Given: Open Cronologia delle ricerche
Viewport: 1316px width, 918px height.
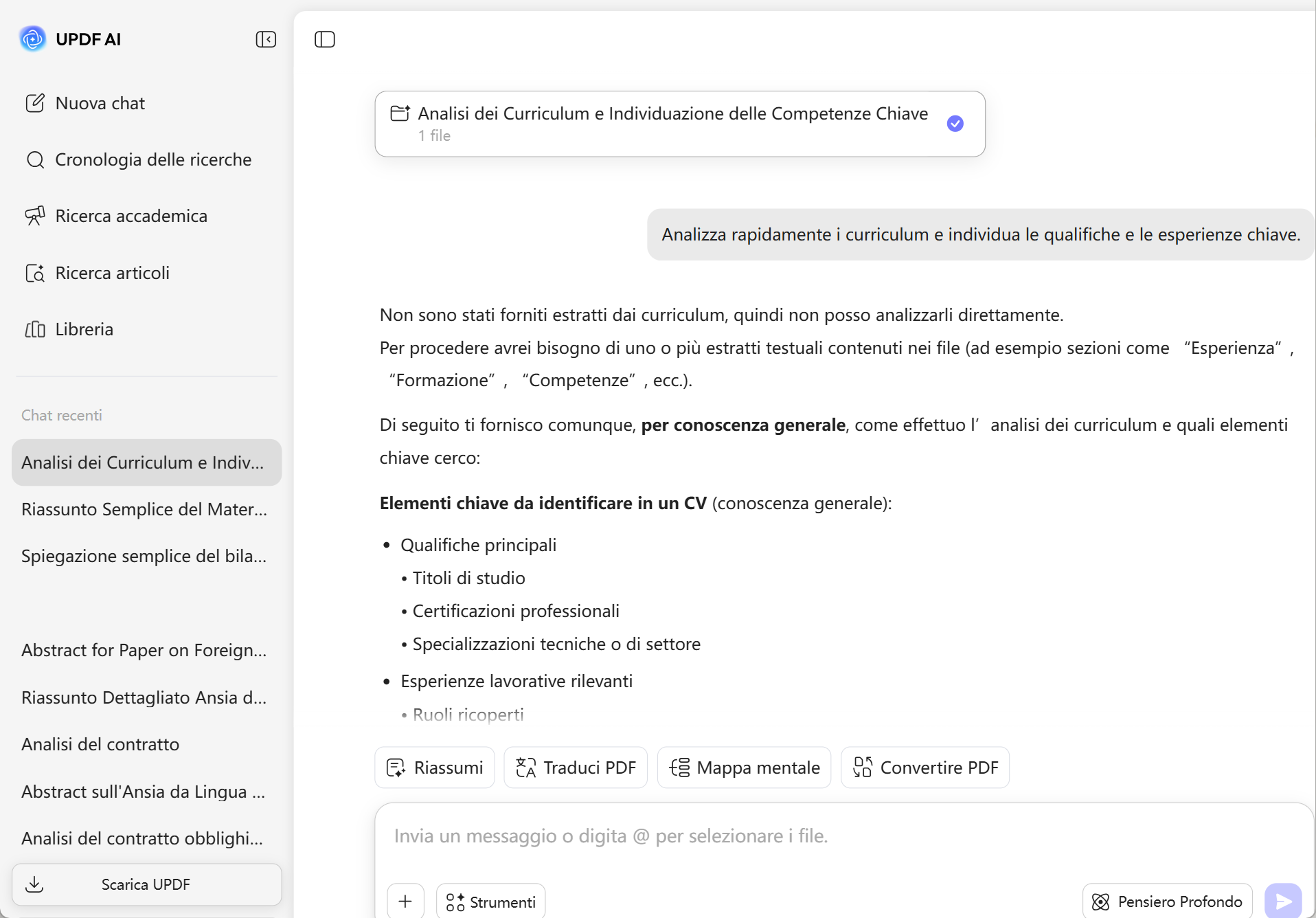Looking at the screenshot, I should tap(152, 159).
